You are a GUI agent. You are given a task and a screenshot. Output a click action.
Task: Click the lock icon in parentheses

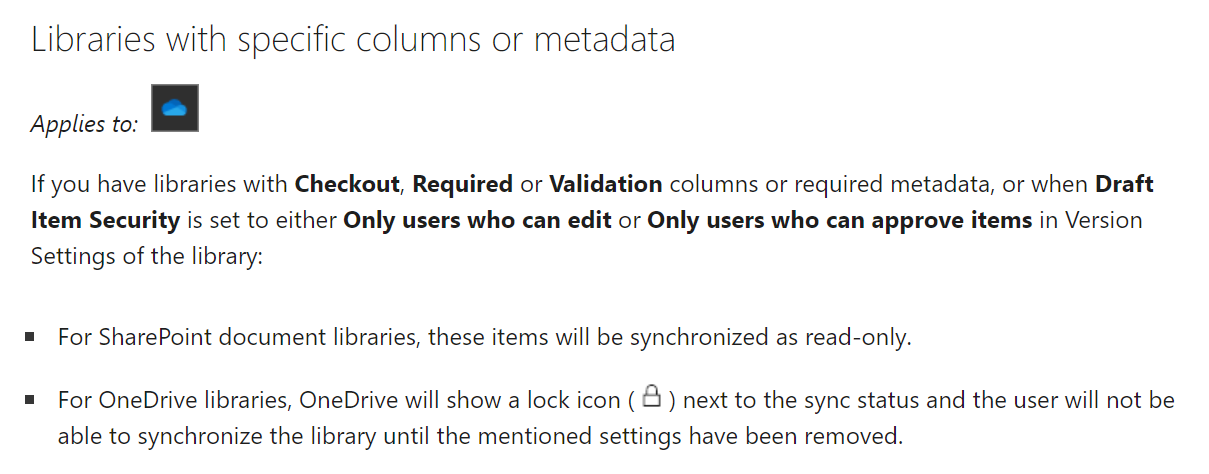(651, 397)
